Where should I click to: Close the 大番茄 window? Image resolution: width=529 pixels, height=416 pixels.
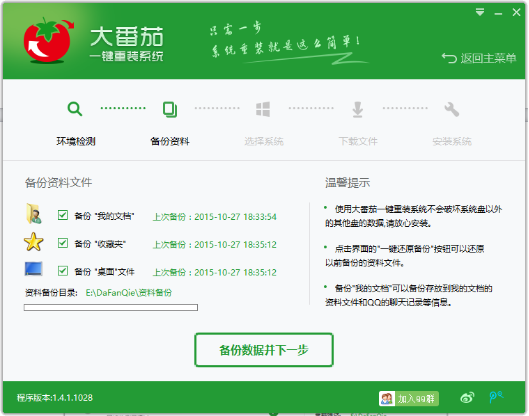coord(517,12)
